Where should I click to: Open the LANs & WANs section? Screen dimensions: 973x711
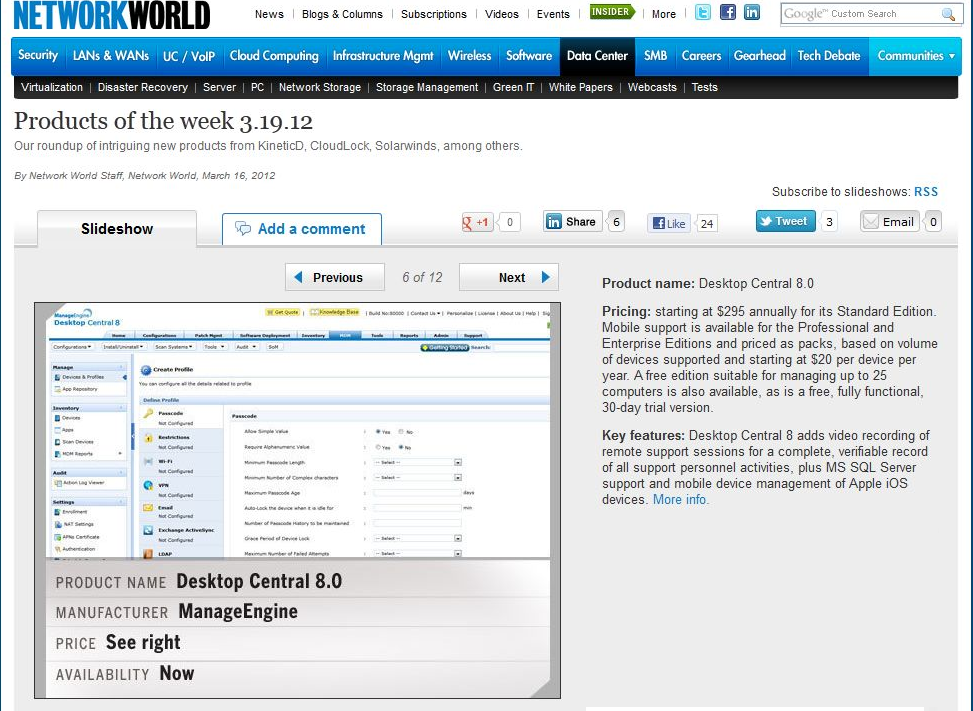[110, 55]
